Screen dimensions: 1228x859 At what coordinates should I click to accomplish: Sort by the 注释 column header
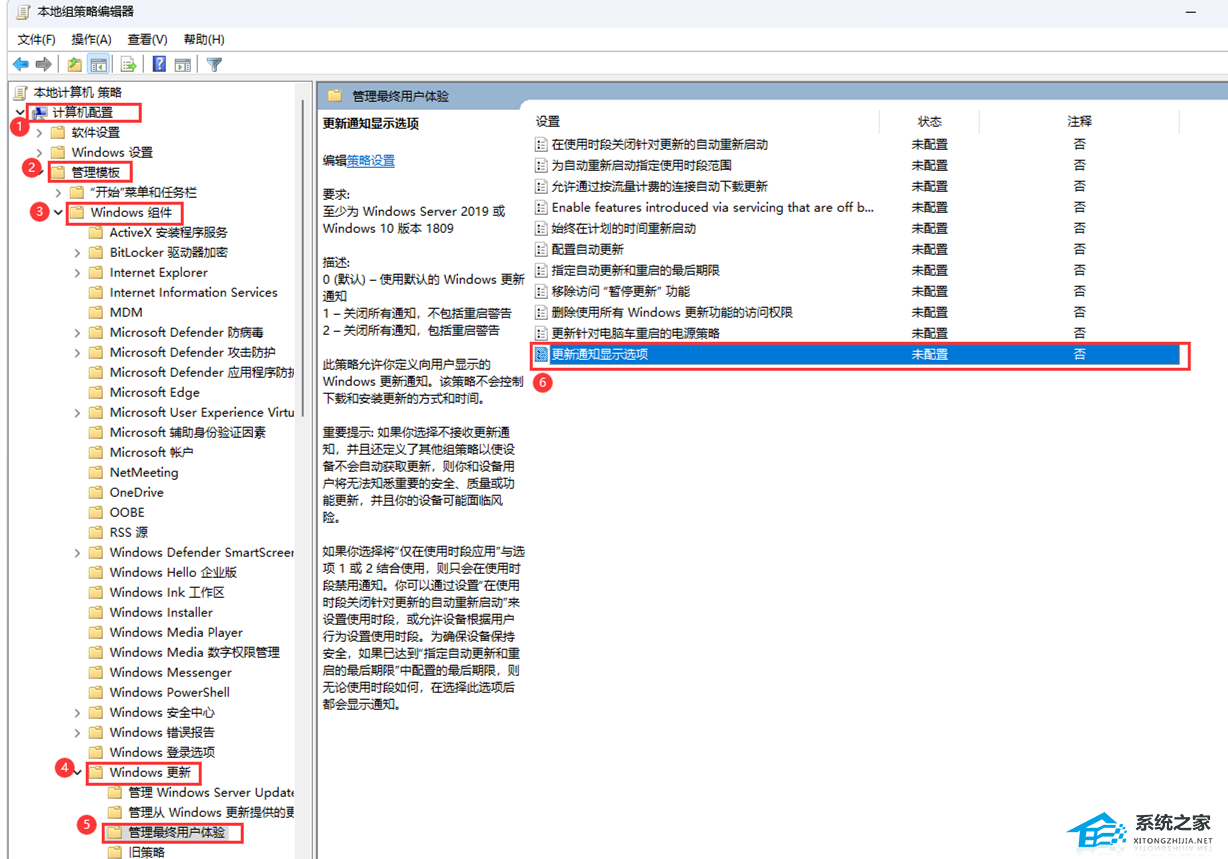[x=1079, y=121]
